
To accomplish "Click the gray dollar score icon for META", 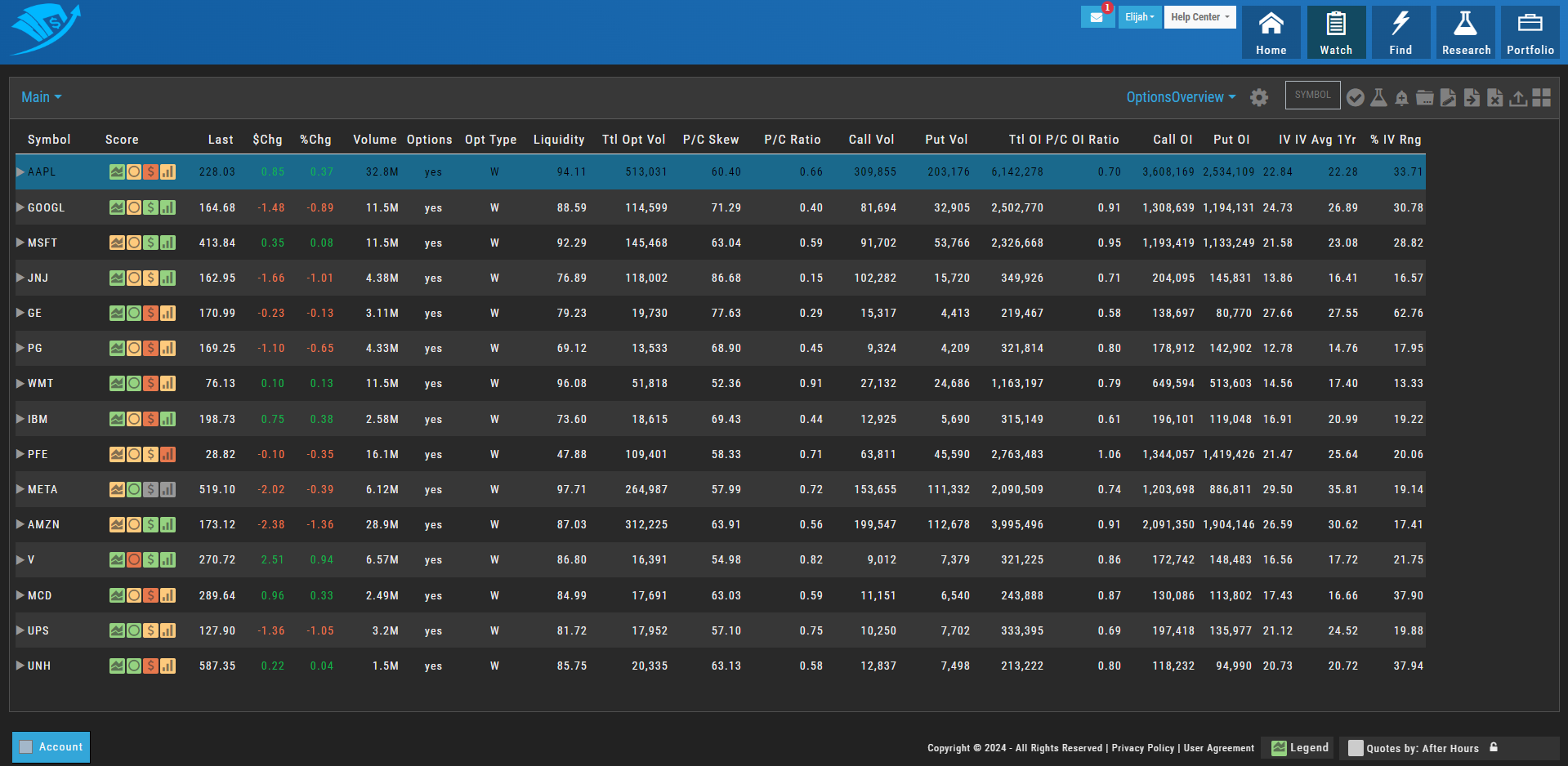I will point(150,489).
